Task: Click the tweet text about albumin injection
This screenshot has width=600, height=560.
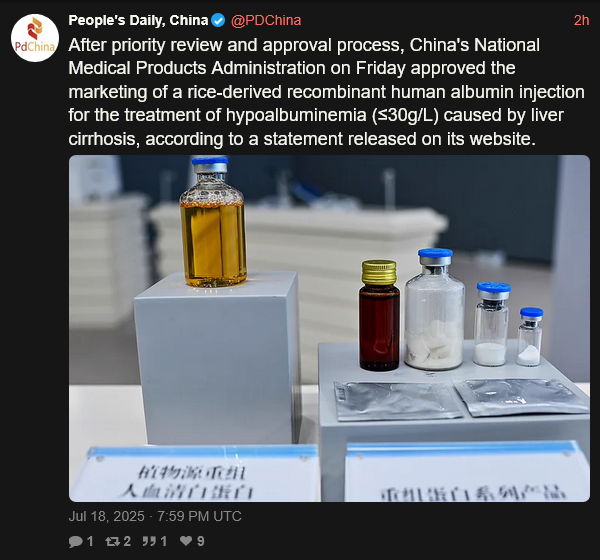Action: tap(326, 92)
